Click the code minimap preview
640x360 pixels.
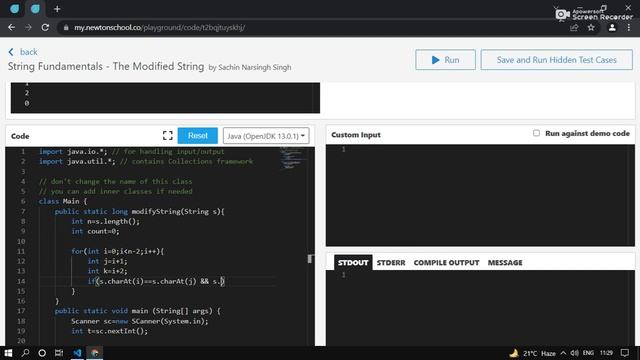click(x=291, y=159)
